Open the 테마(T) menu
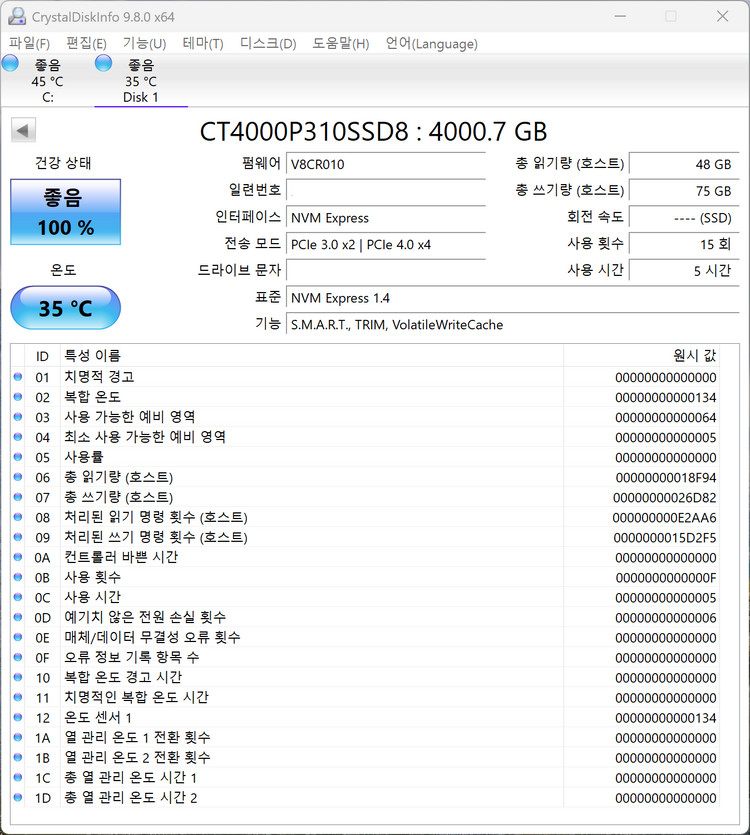 [203, 43]
